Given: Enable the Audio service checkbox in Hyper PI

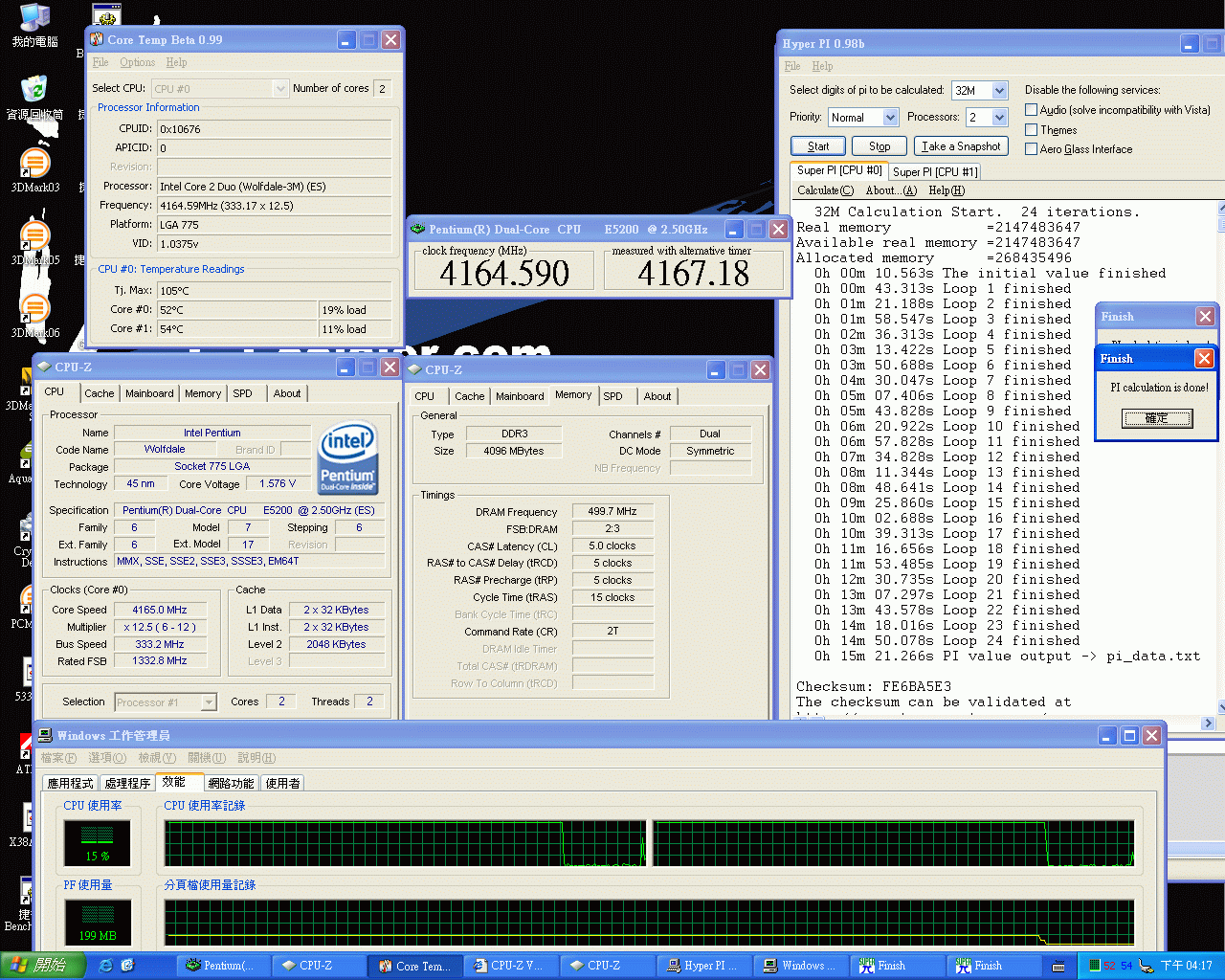Looking at the screenshot, I should (x=1031, y=110).
